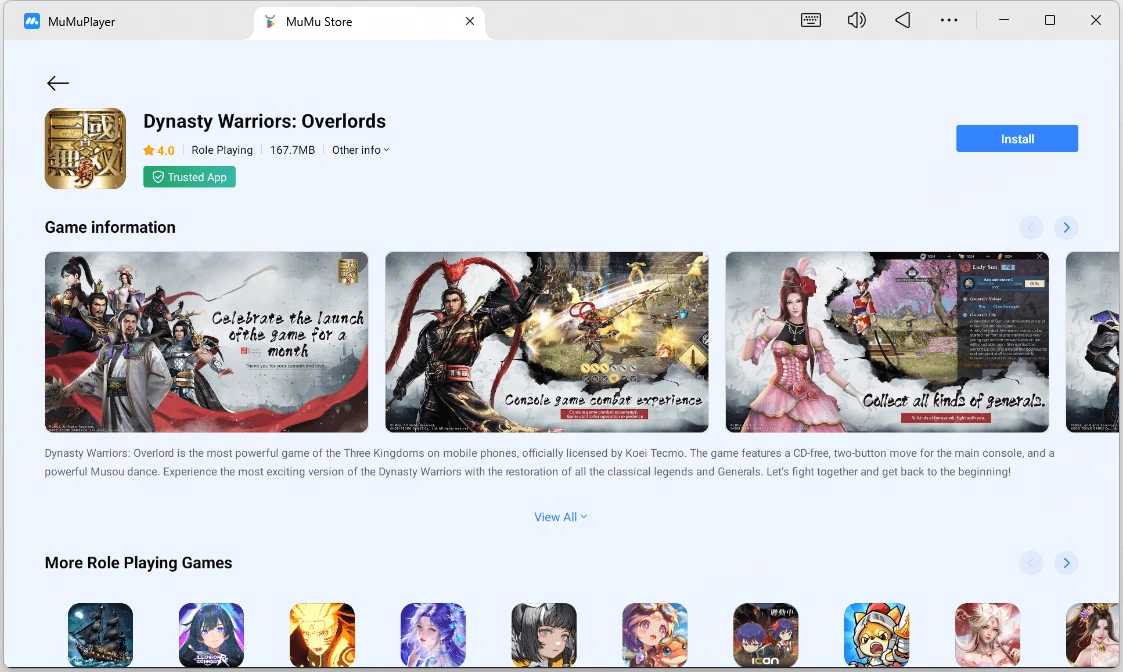Open the 'Console game combat experience' screenshot
1123x672 pixels.
tap(546, 342)
